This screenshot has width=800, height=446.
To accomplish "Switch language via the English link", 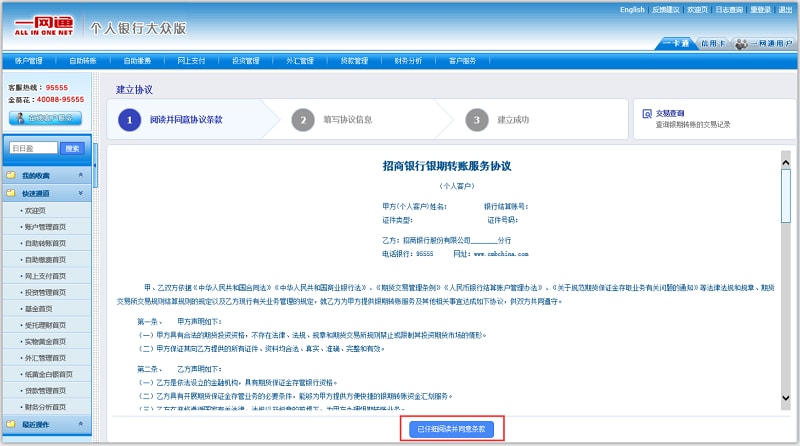I will (x=632, y=10).
